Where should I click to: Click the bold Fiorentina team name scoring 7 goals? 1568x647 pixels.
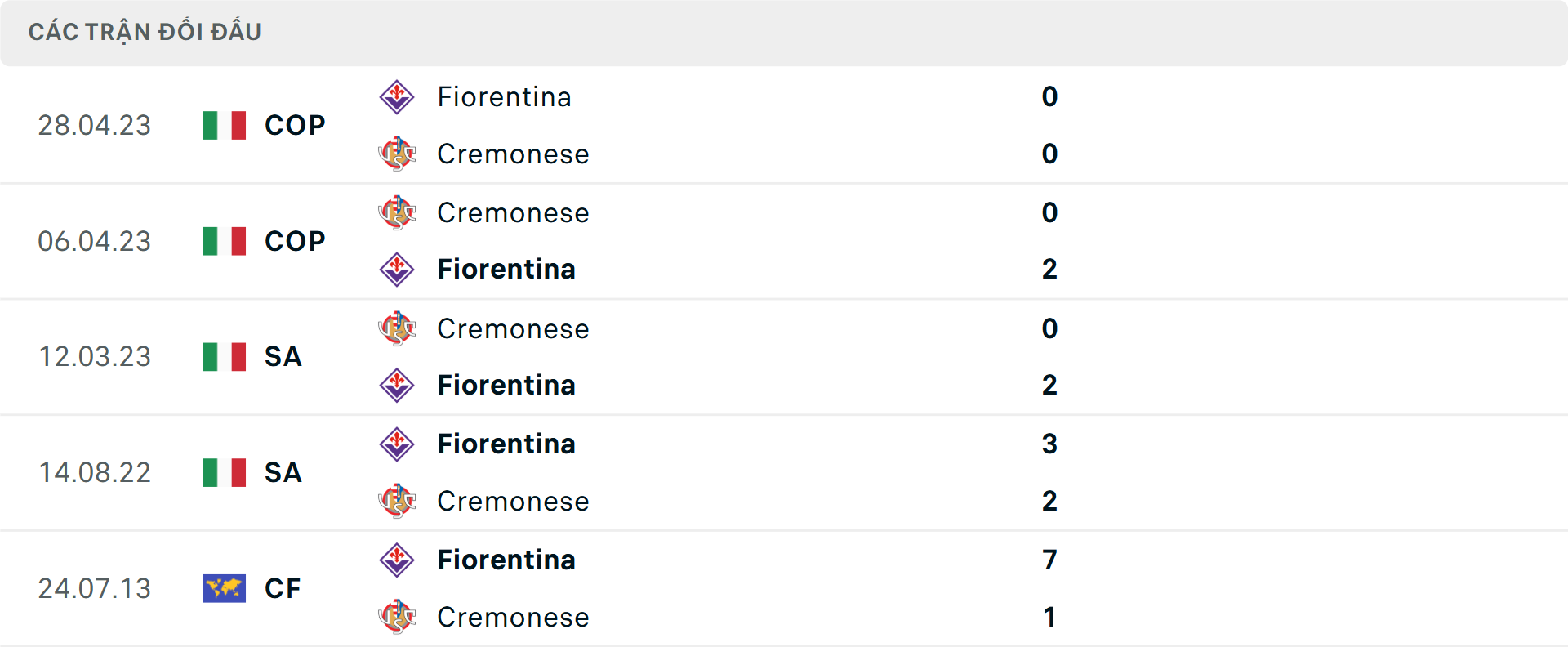[506, 560]
